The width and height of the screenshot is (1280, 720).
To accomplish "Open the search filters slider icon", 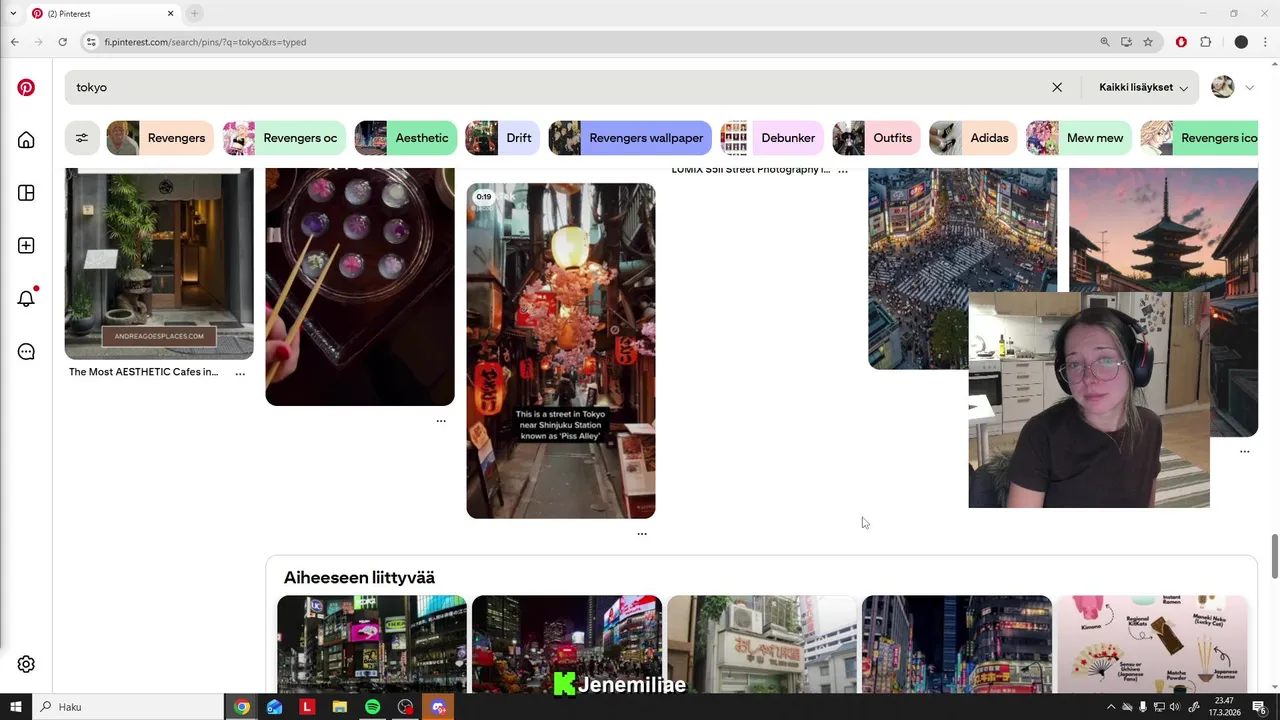I will 82,138.
